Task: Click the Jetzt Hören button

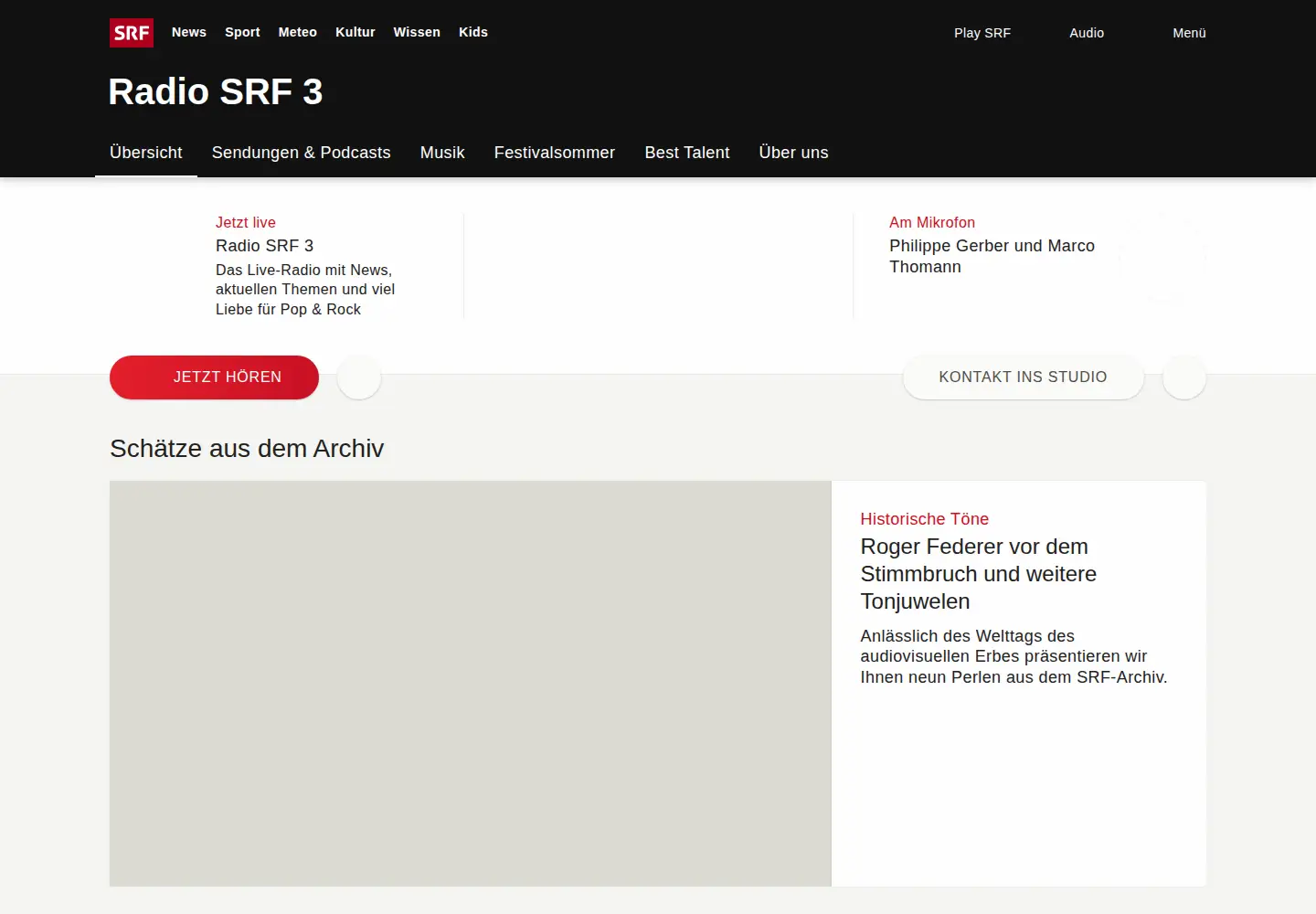Action: tap(214, 377)
